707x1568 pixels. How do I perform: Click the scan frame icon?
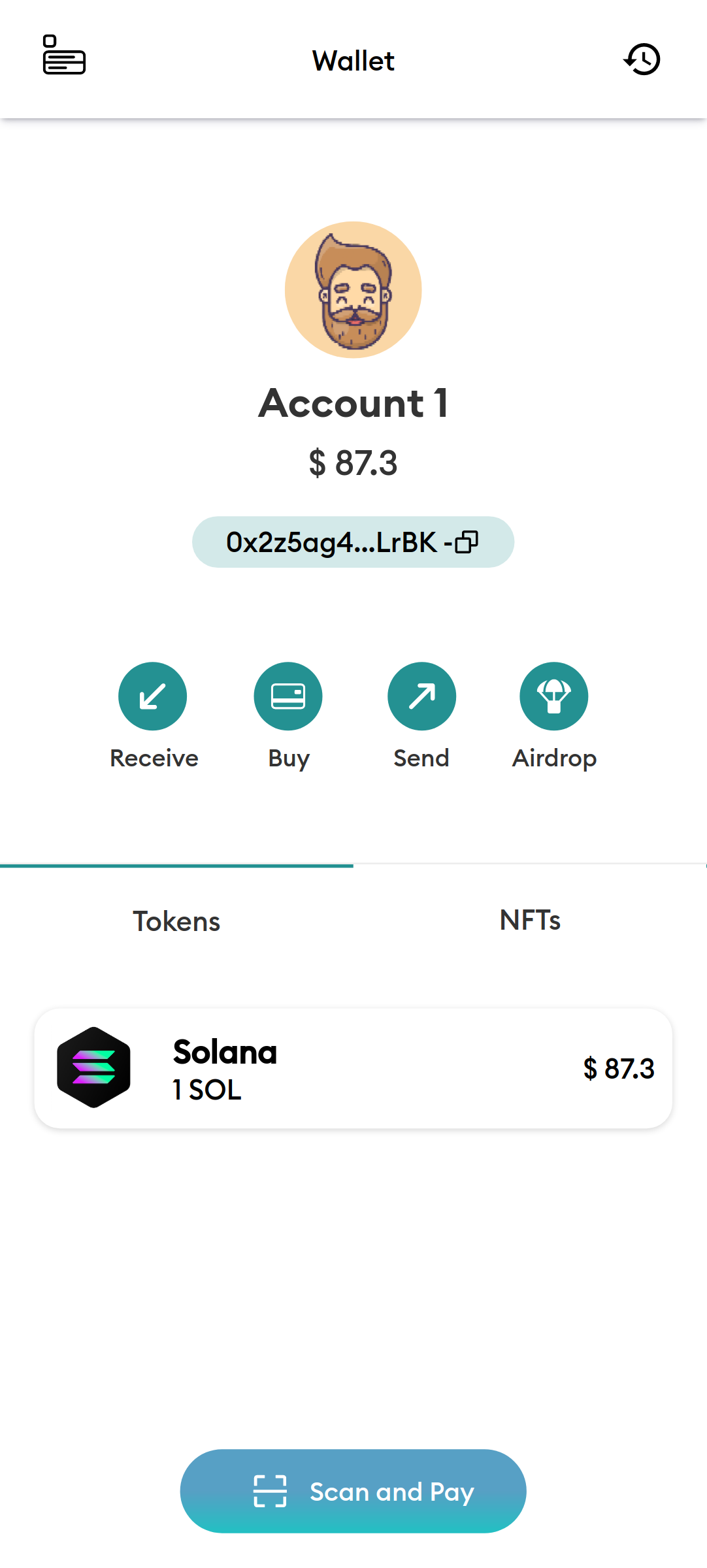pos(270,1491)
